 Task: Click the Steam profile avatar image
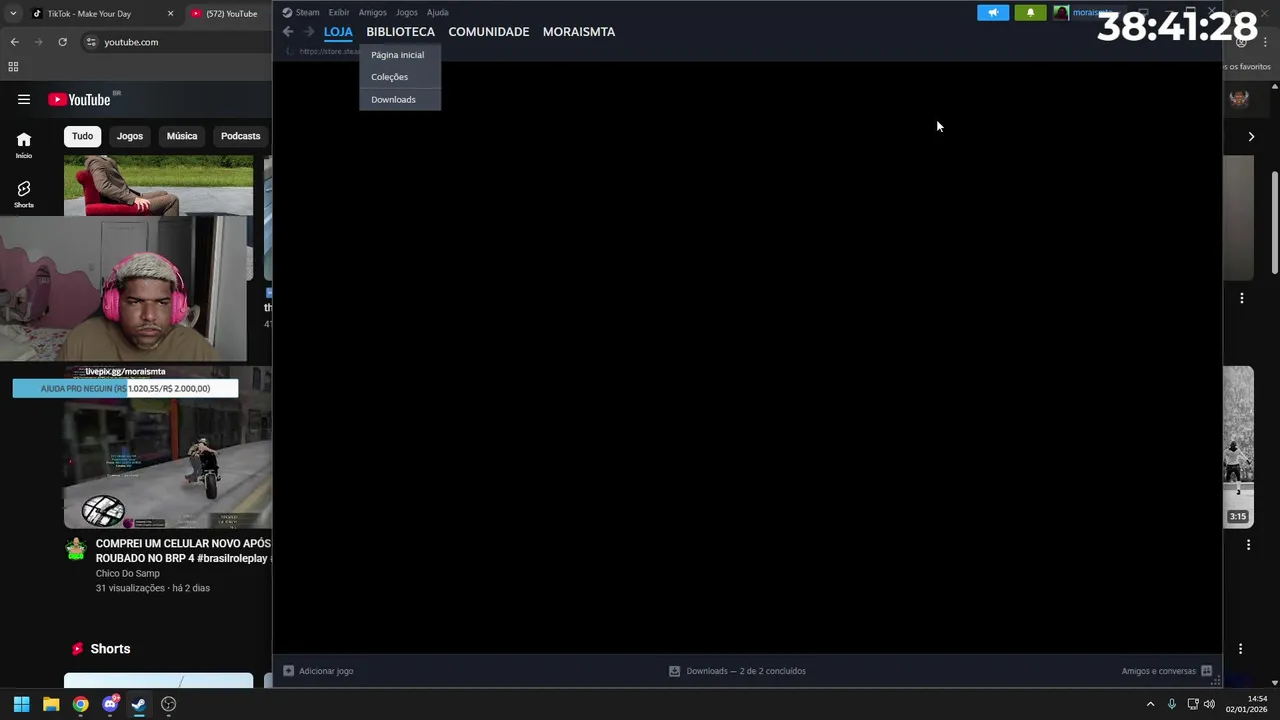[x=1061, y=13]
